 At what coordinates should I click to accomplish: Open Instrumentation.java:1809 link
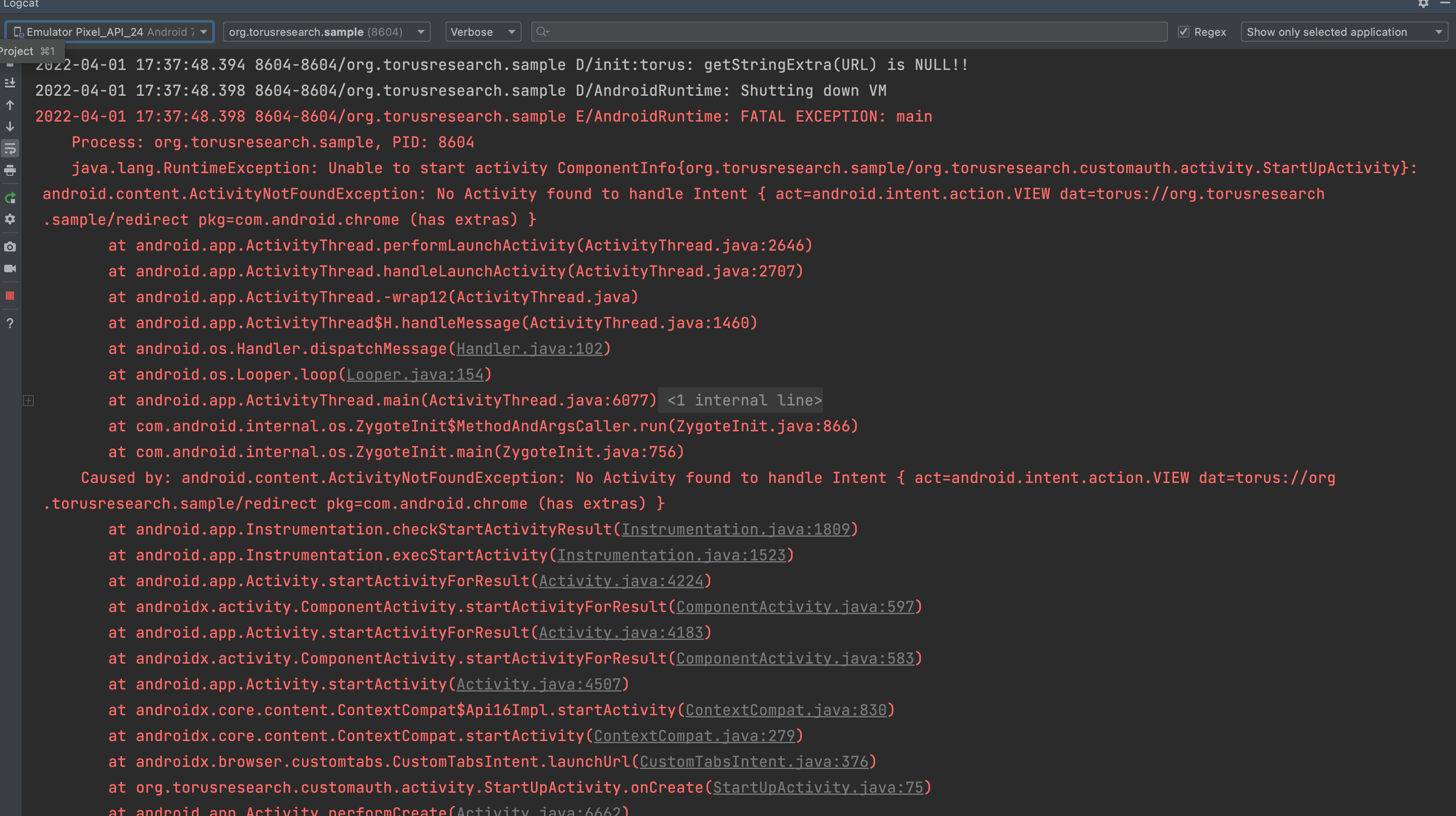736,530
